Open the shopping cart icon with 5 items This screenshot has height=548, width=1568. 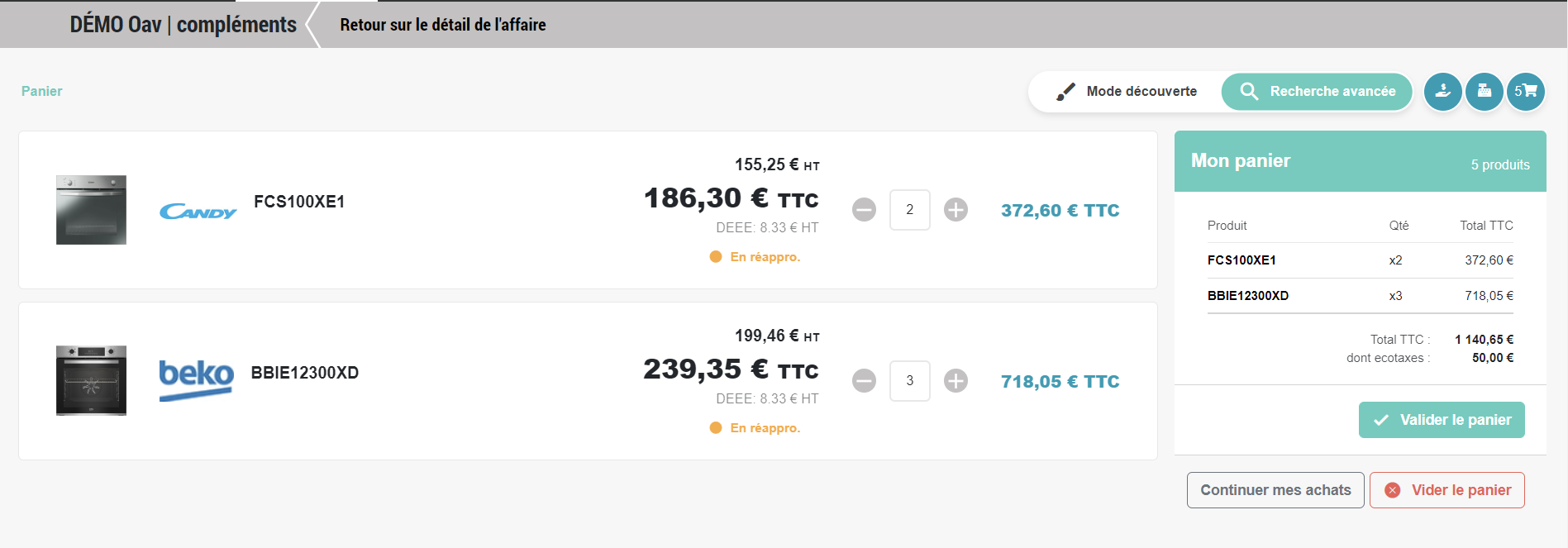click(1526, 92)
